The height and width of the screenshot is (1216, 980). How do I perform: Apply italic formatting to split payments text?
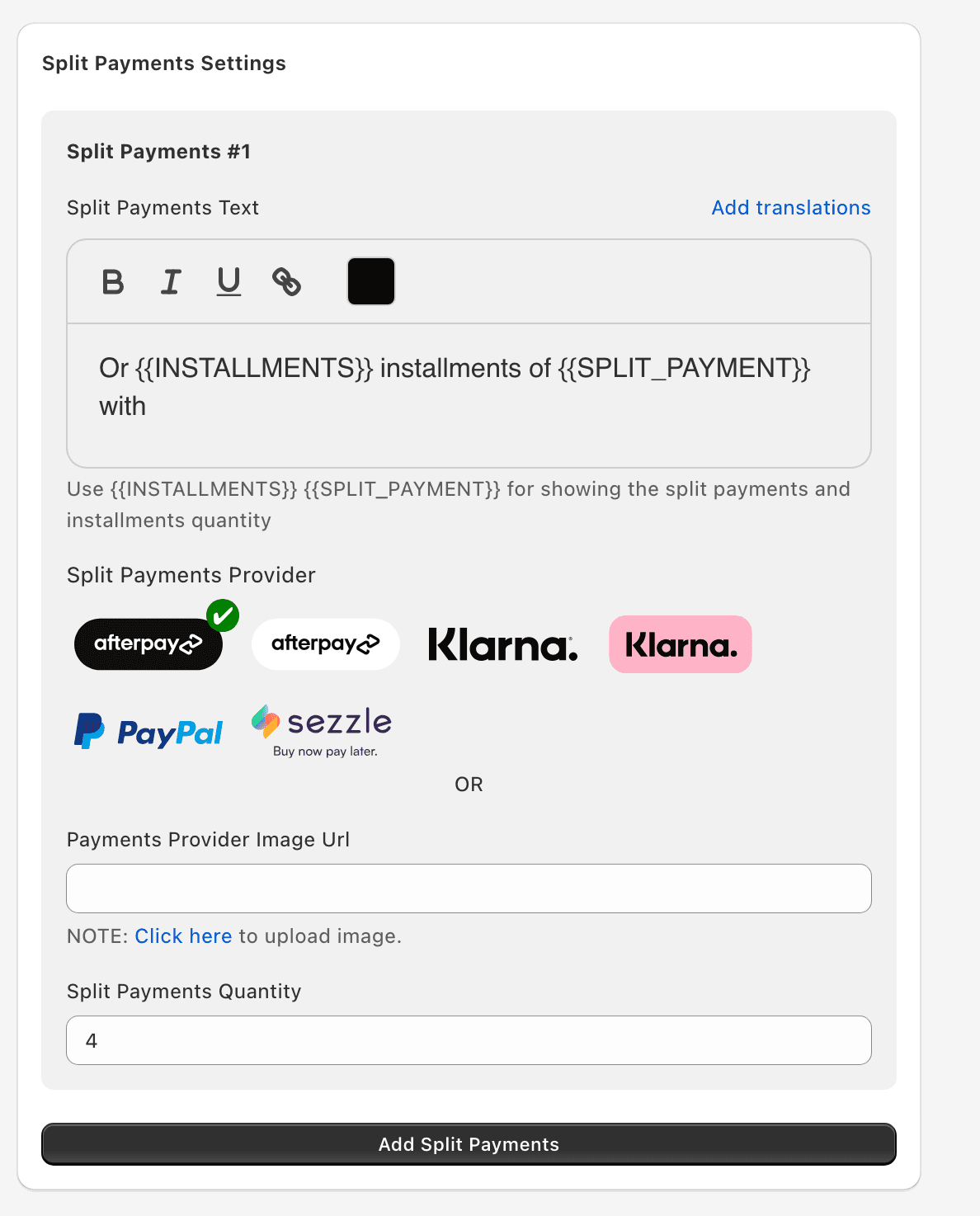click(x=171, y=282)
